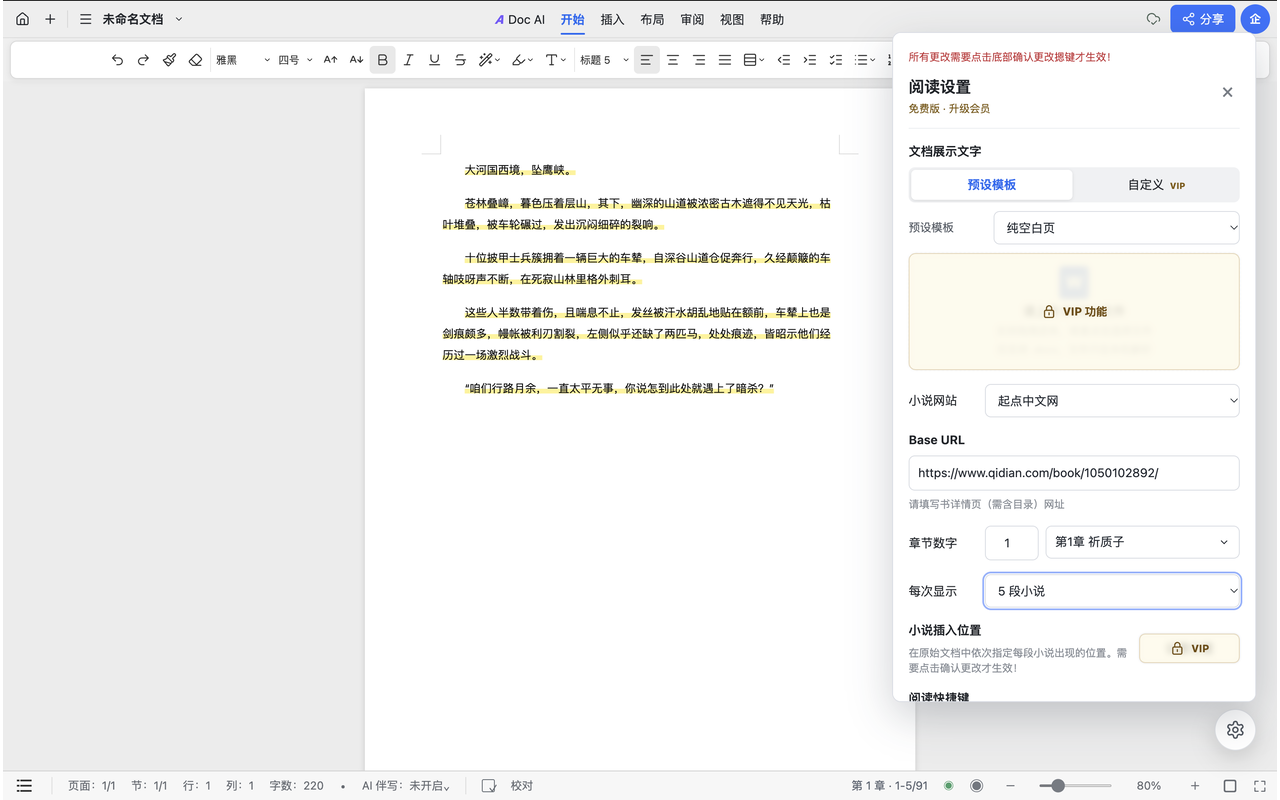
Task: Switch to full screen view icon
Action: 1260,786
